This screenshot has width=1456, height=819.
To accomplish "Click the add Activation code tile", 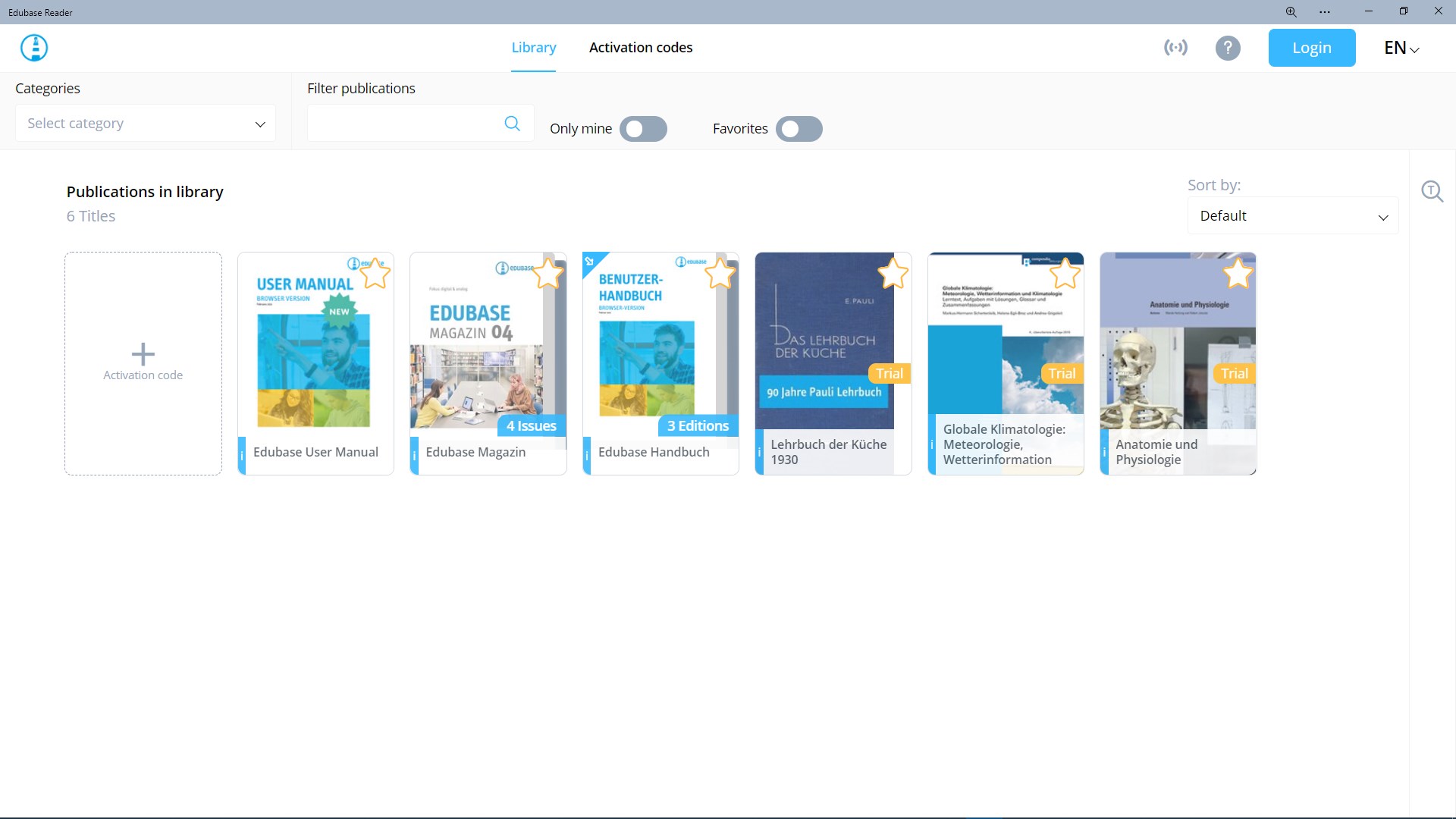I will click(x=143, y=363).
